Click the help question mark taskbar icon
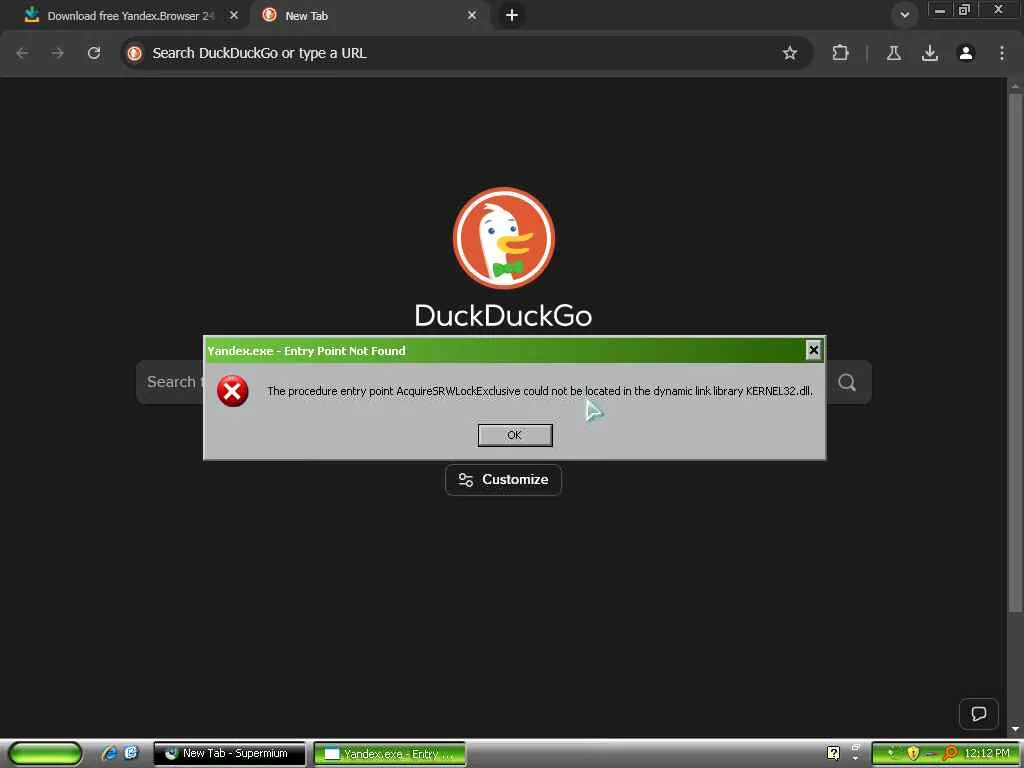The image size is (1024, 768). coord(833,754)
